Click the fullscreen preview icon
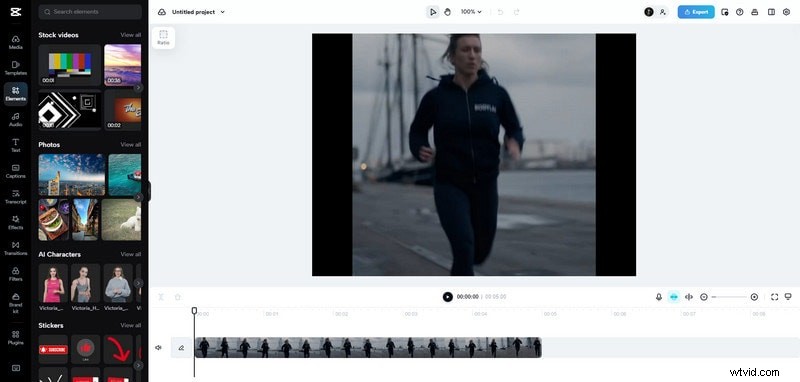800x382 pixels. [774, 297]
